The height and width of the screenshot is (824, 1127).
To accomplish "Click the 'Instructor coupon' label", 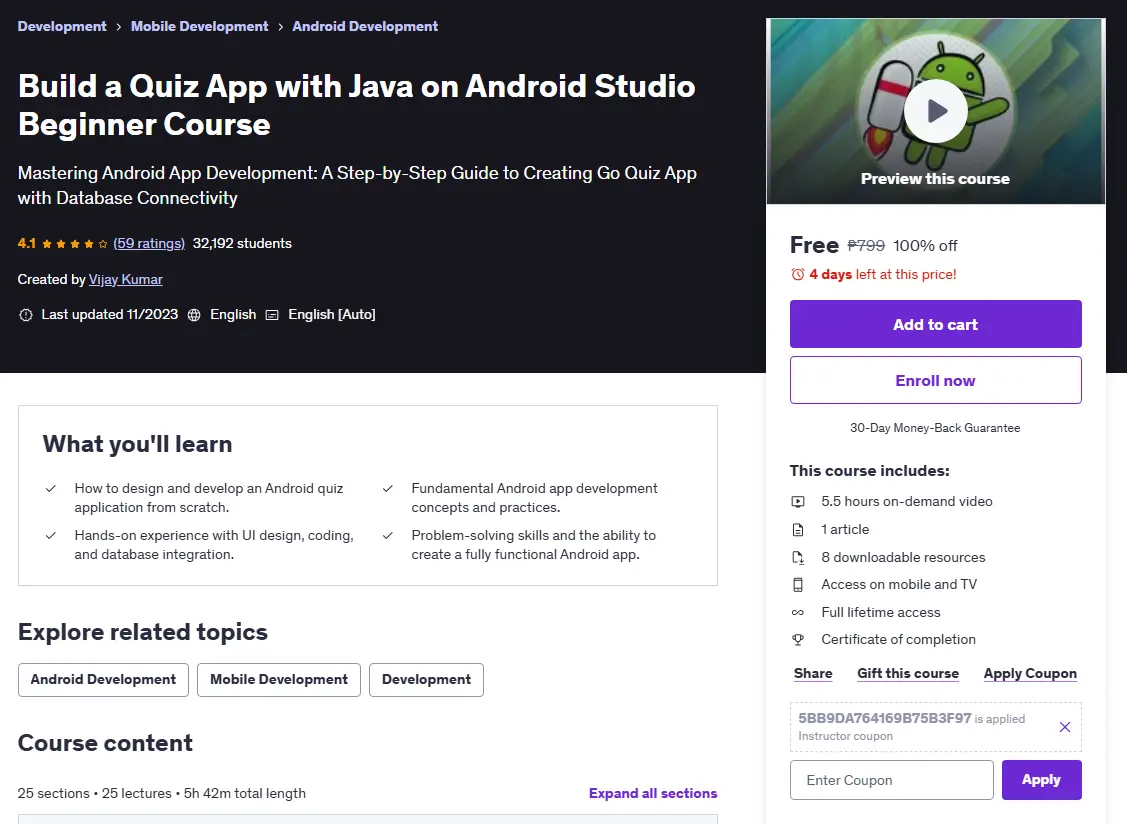I will point(845,736).
